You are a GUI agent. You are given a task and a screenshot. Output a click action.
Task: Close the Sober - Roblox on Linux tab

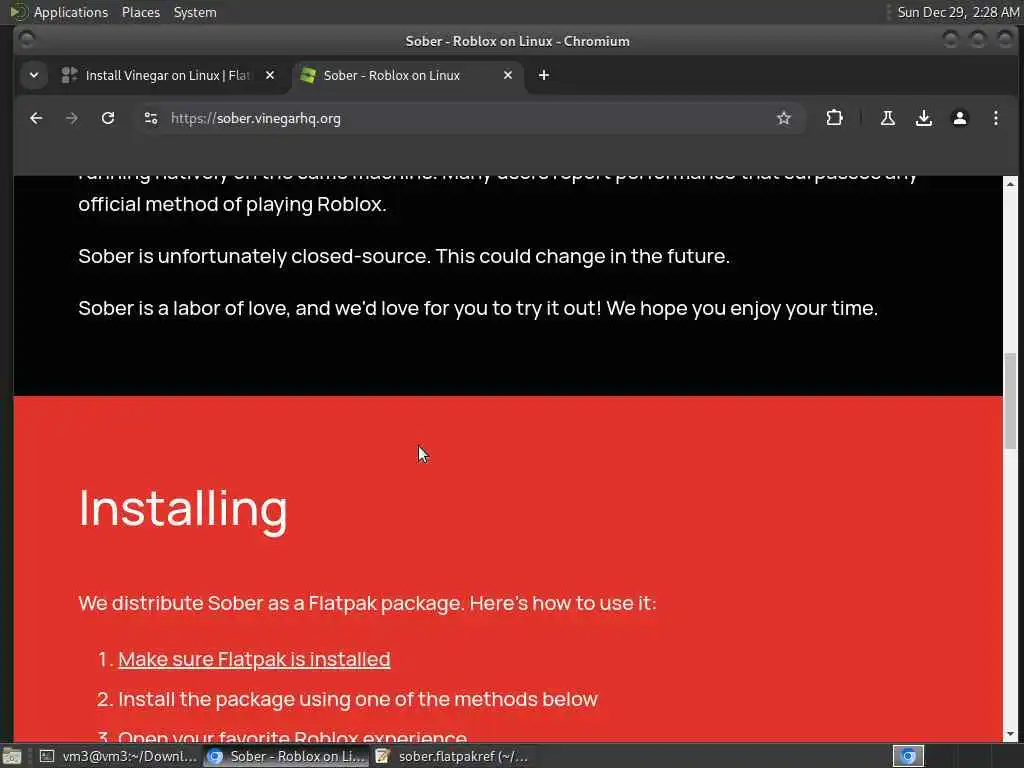tap(507, 75)
